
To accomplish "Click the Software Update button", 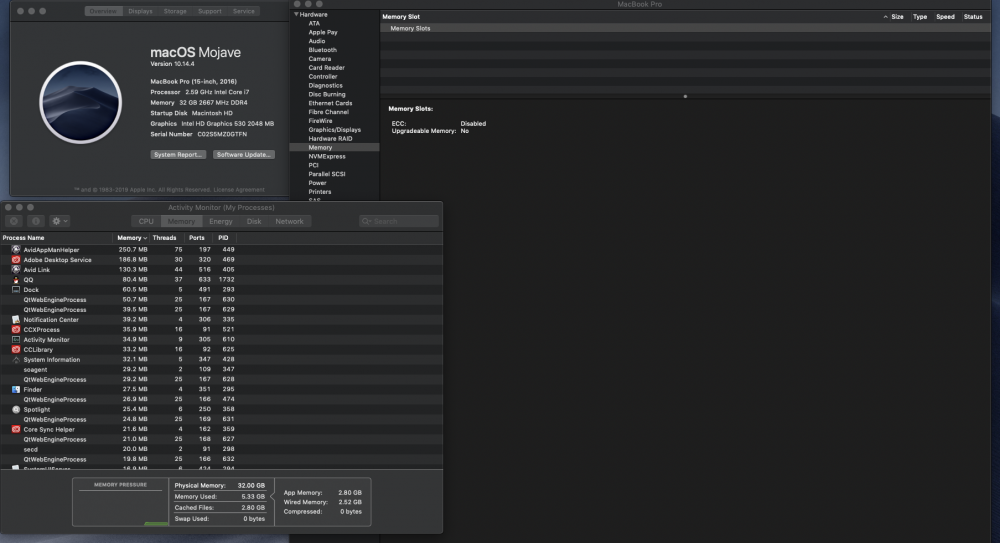I will 244,154.
